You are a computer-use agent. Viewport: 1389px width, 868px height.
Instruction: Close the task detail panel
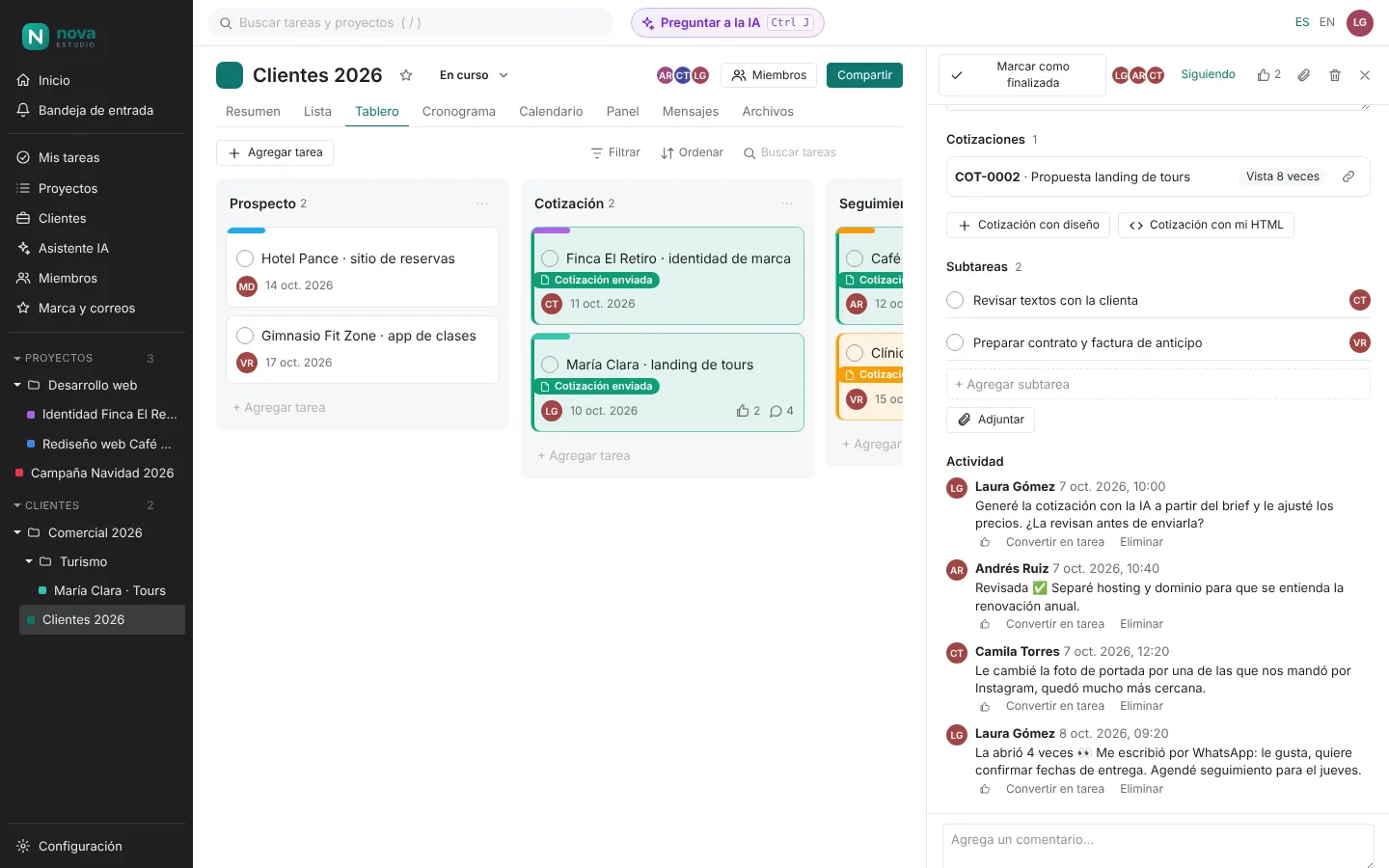pyautogui.click(x=1365, y=75)
